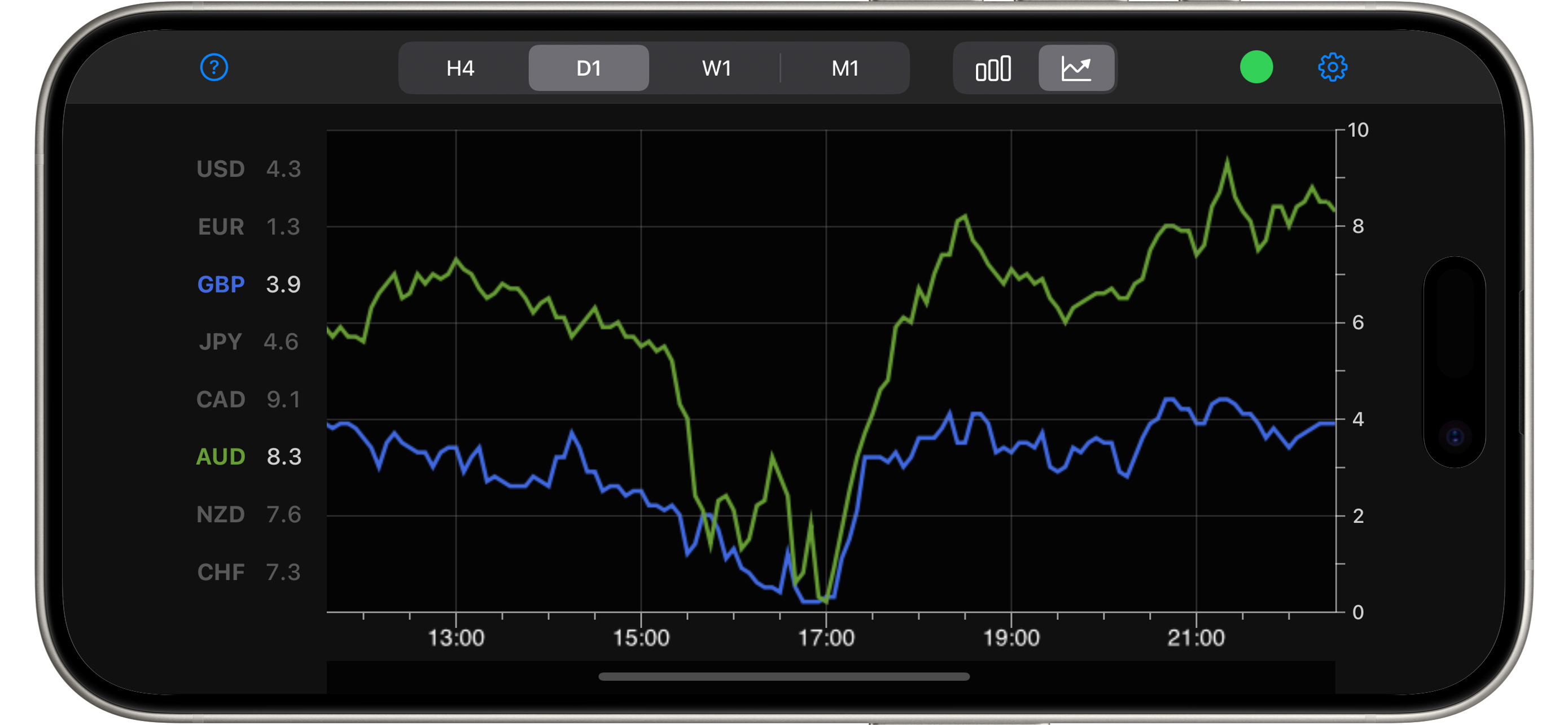
Task: Click the 15:00 time axis label
Action: click(x=641, y=638)
